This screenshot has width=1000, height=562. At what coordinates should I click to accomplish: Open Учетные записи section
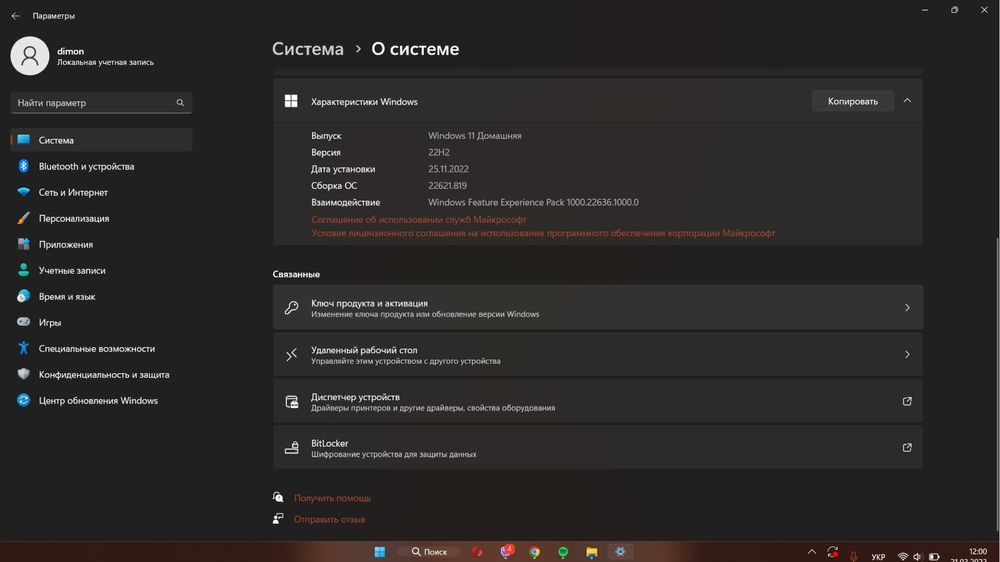pyautogui.click(x=101, y=270)
